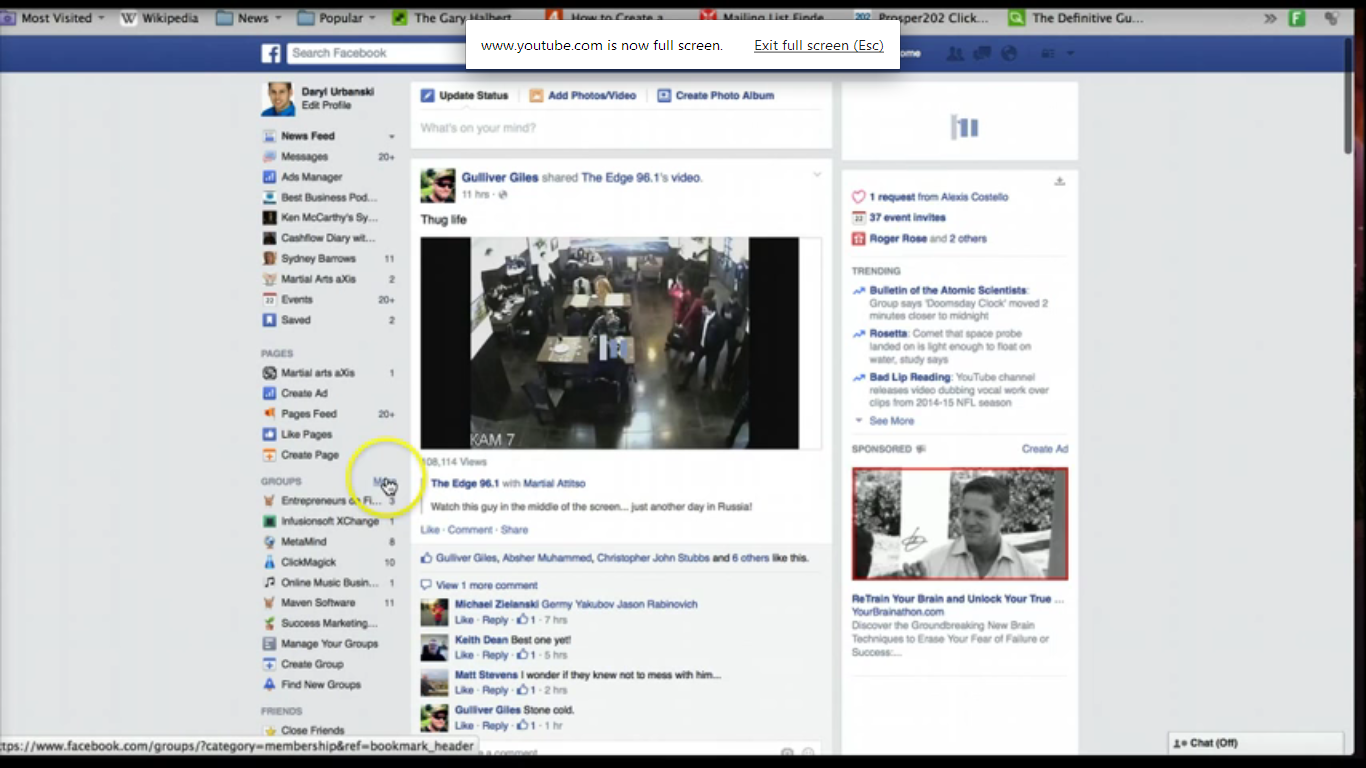Screen dimensions: 1366x768
Task: Select the Update Status tab
Action: [465, 96]
